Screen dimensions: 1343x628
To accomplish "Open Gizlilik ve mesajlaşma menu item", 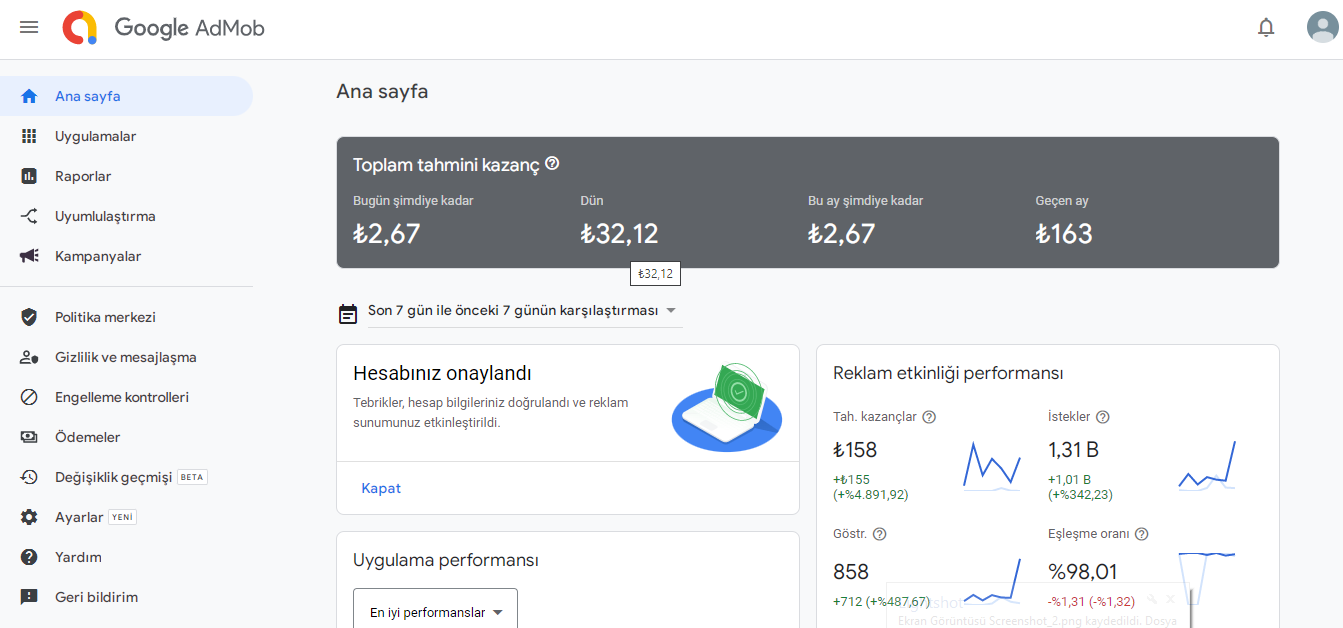I will [126, 357].
